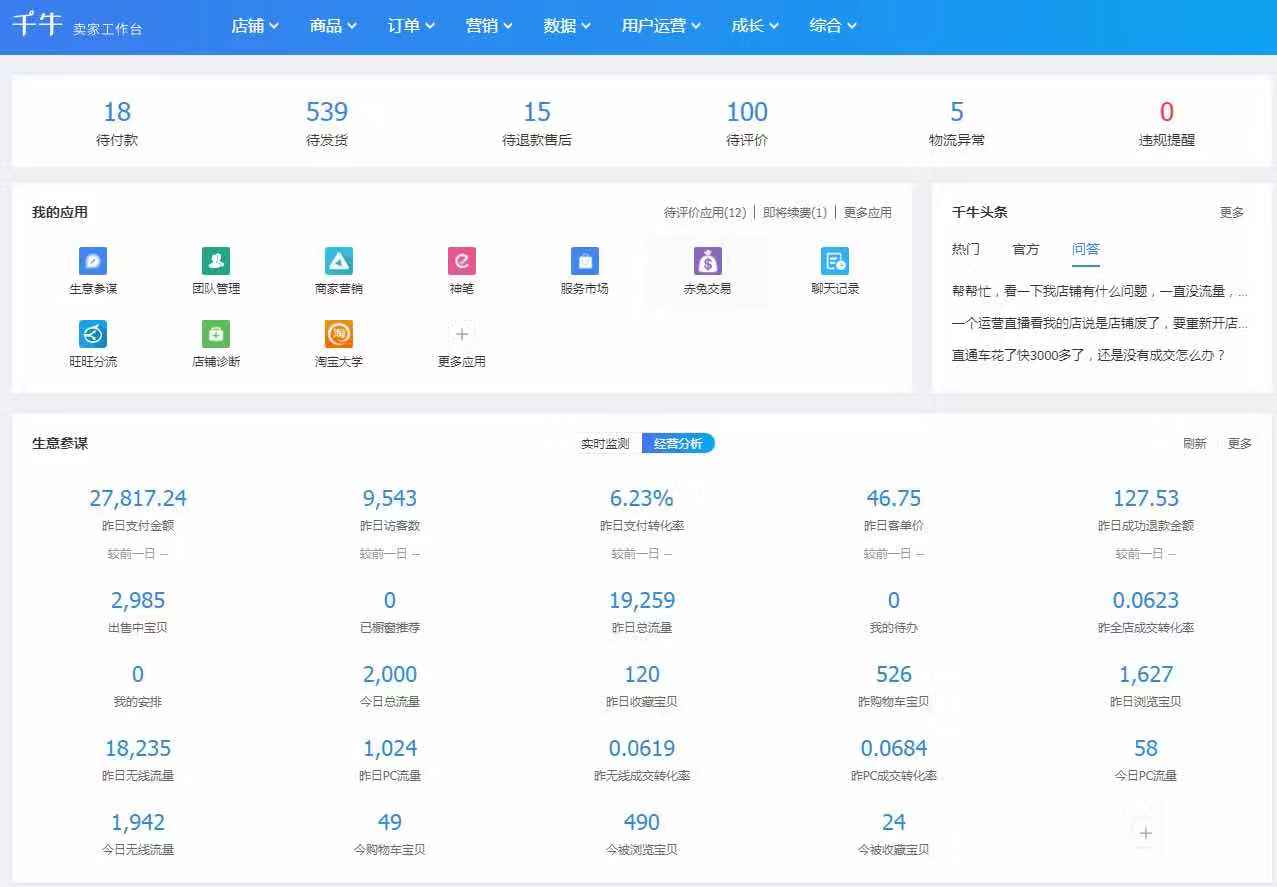Launch the 赤兔交易 app icon
1277x887 pixels.
coord(707,261)
